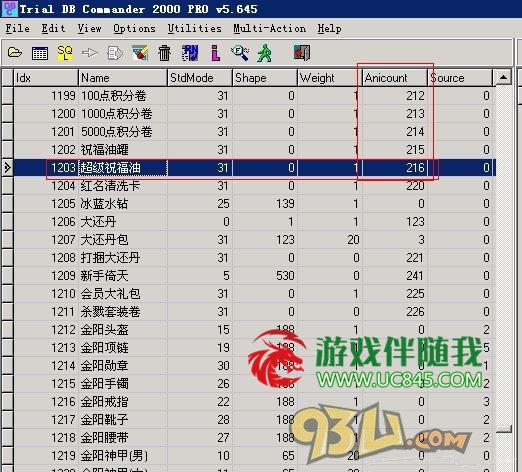Click the filter table toolbar icon
Viewport: 522px width, 472px height.
140,53
